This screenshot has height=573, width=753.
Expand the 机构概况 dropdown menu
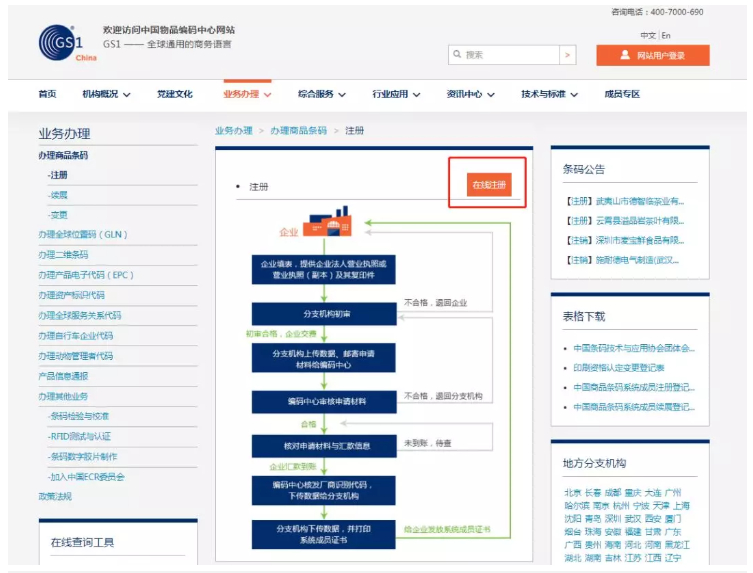106,94
